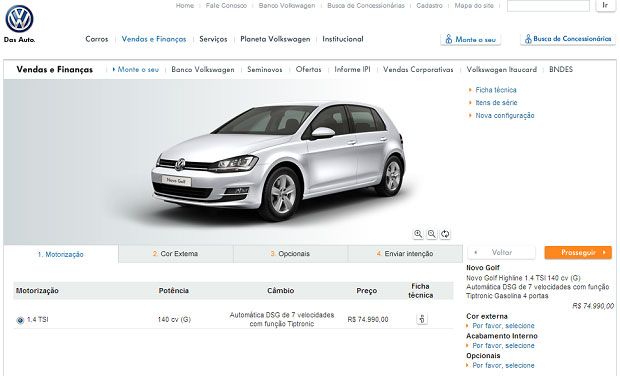The height and width of the screenshot is (376, 620).
Task: Select the Informe IPI submenu item
Action: point(352,70)
